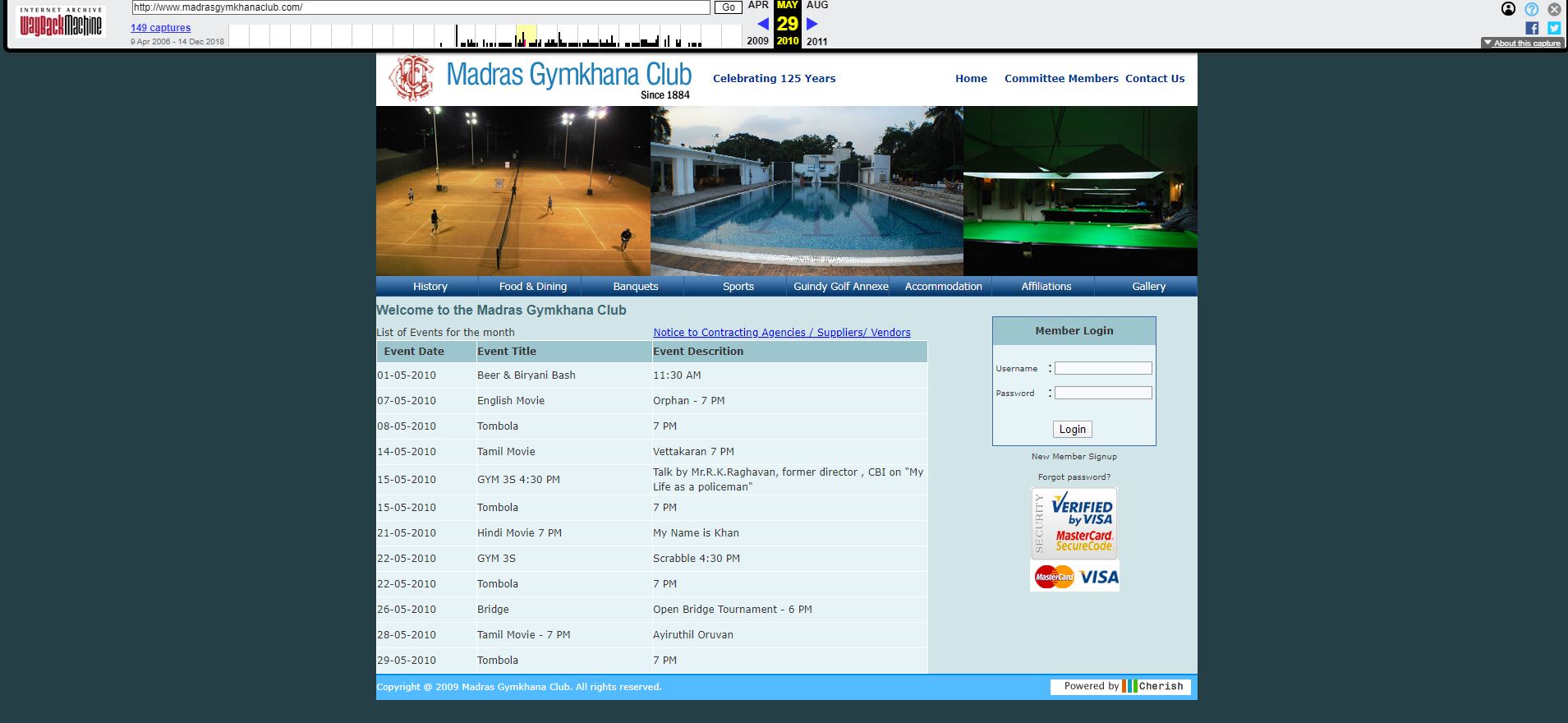This screenshot has width=1568, height=723.
Task: Click the Login button
Action: (1072, 429)
